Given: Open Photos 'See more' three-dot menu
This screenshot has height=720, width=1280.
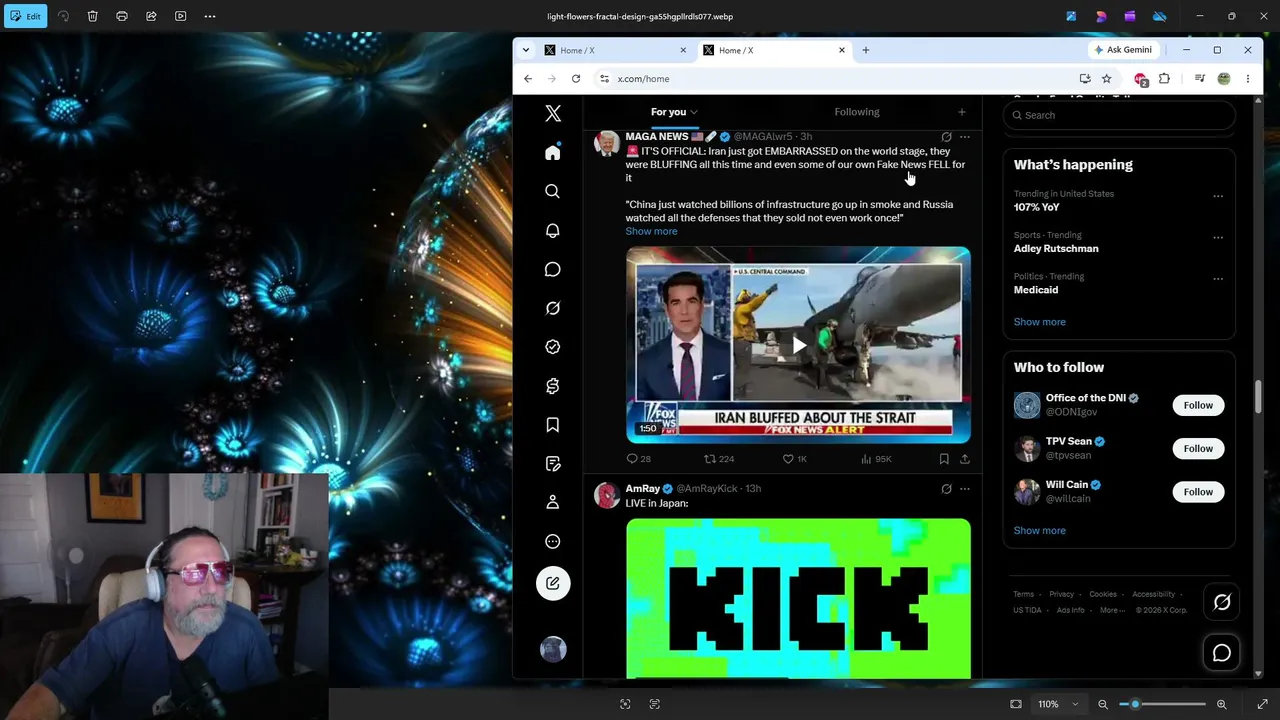Looking at the screenshot, I should [x=210, y=16].
